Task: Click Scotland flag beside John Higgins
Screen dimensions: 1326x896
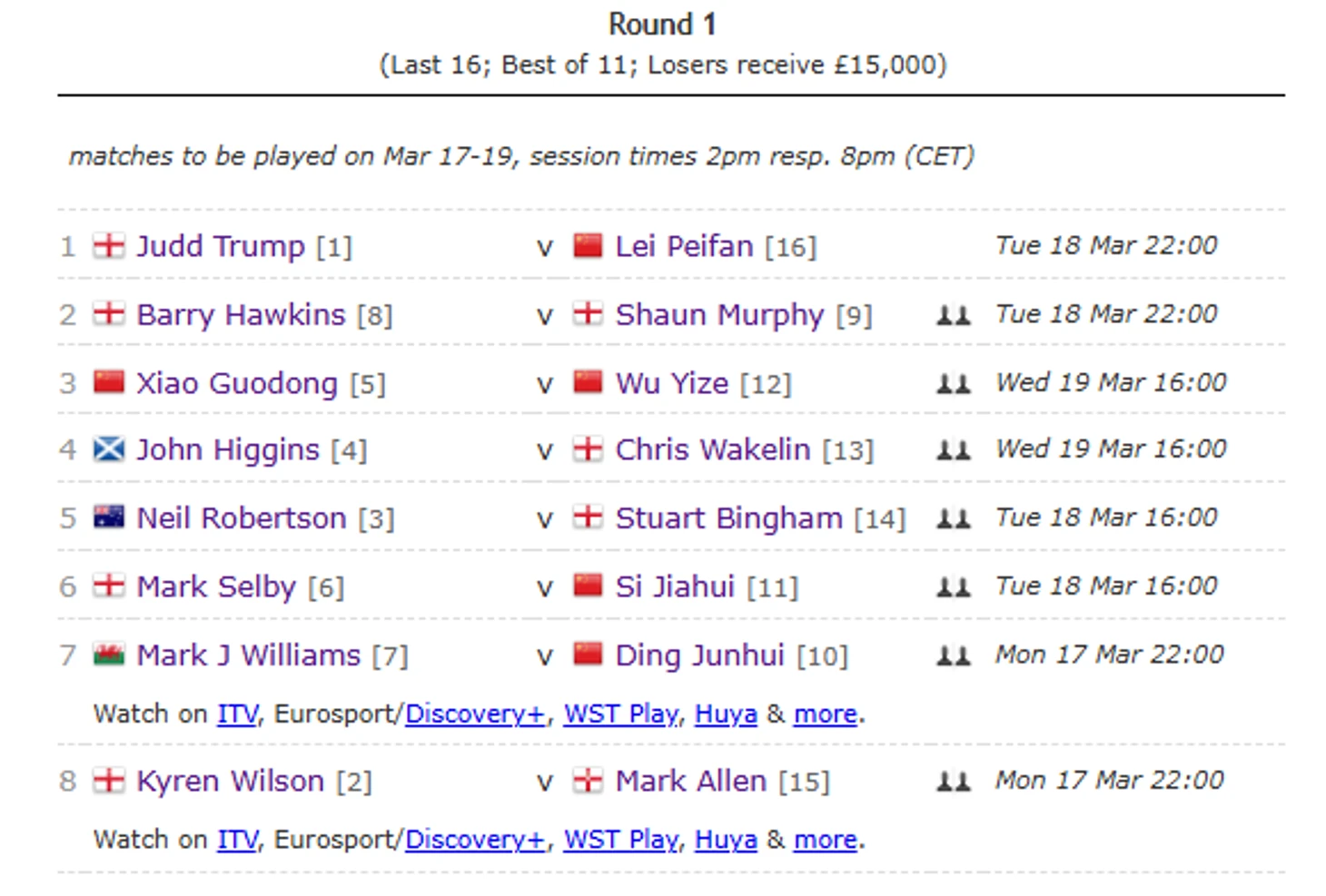Action: (109, 449)
